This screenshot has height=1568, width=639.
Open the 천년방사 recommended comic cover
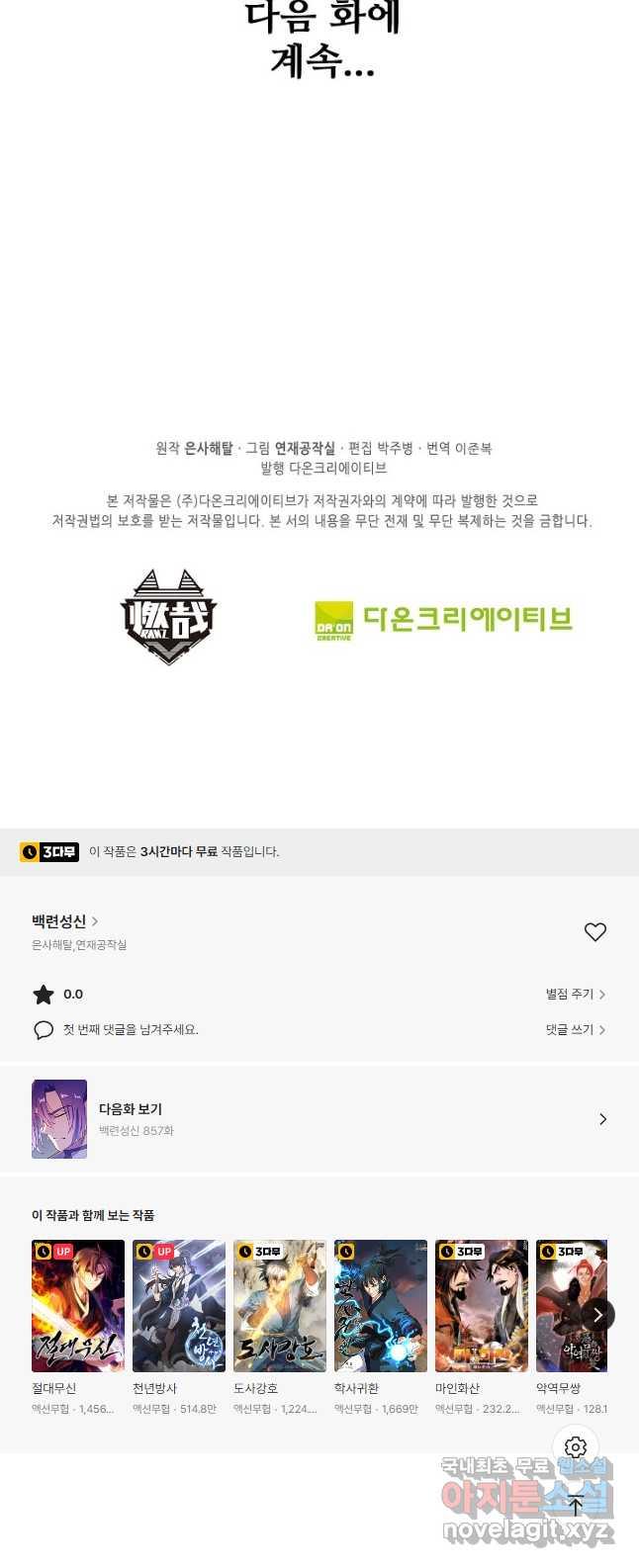[x=179, y=1306]
